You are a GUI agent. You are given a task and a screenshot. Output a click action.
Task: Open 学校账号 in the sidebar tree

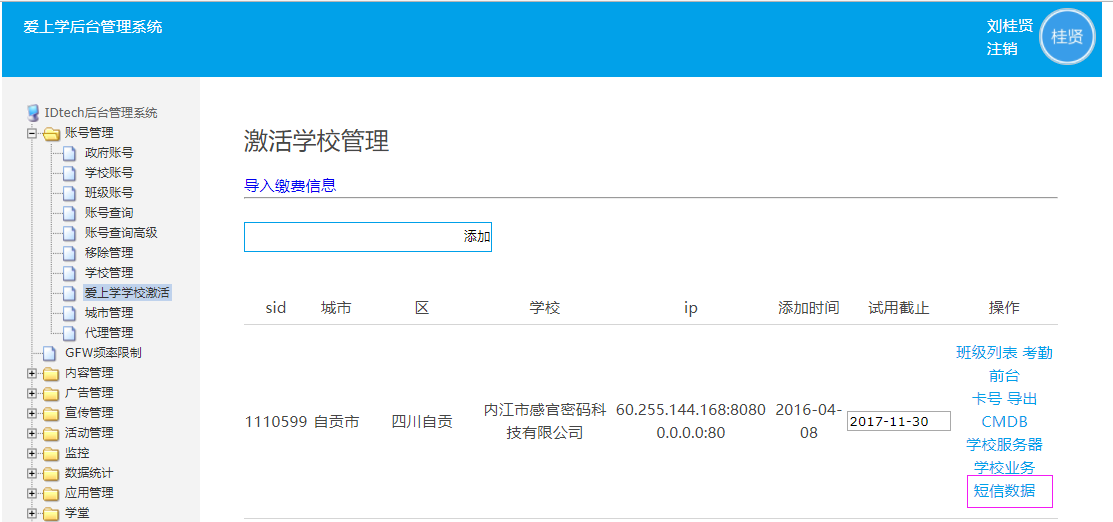pos(109,173)
